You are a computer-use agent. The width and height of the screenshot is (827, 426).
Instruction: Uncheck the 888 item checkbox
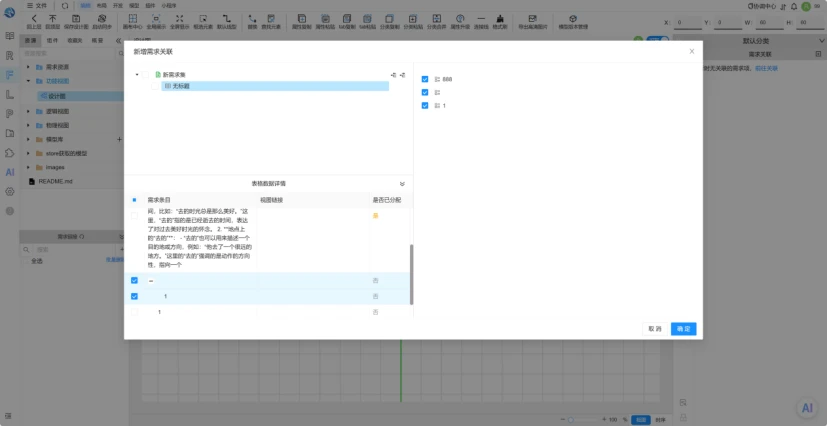(425, 79)
